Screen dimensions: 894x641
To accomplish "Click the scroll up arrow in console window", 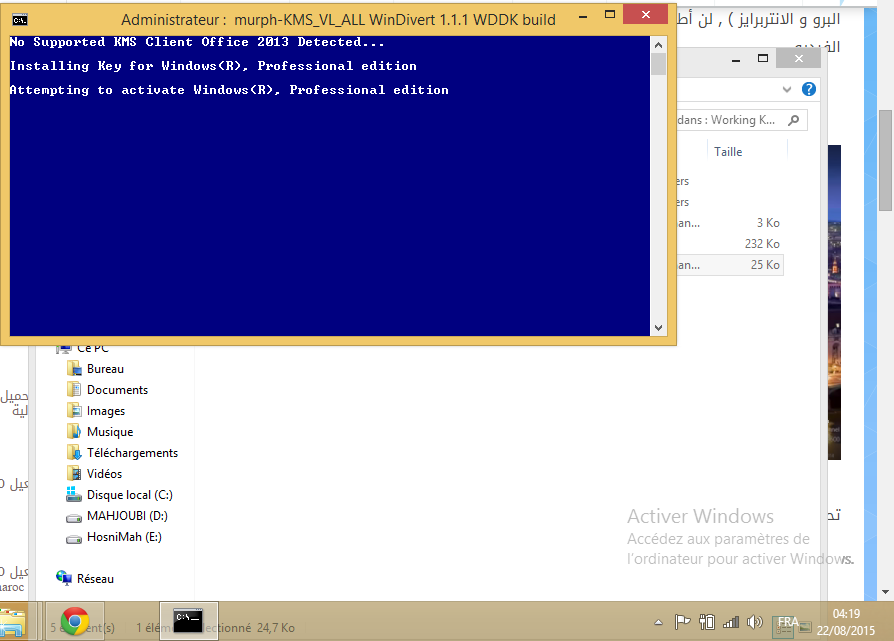I will click(x=659, y=45).
